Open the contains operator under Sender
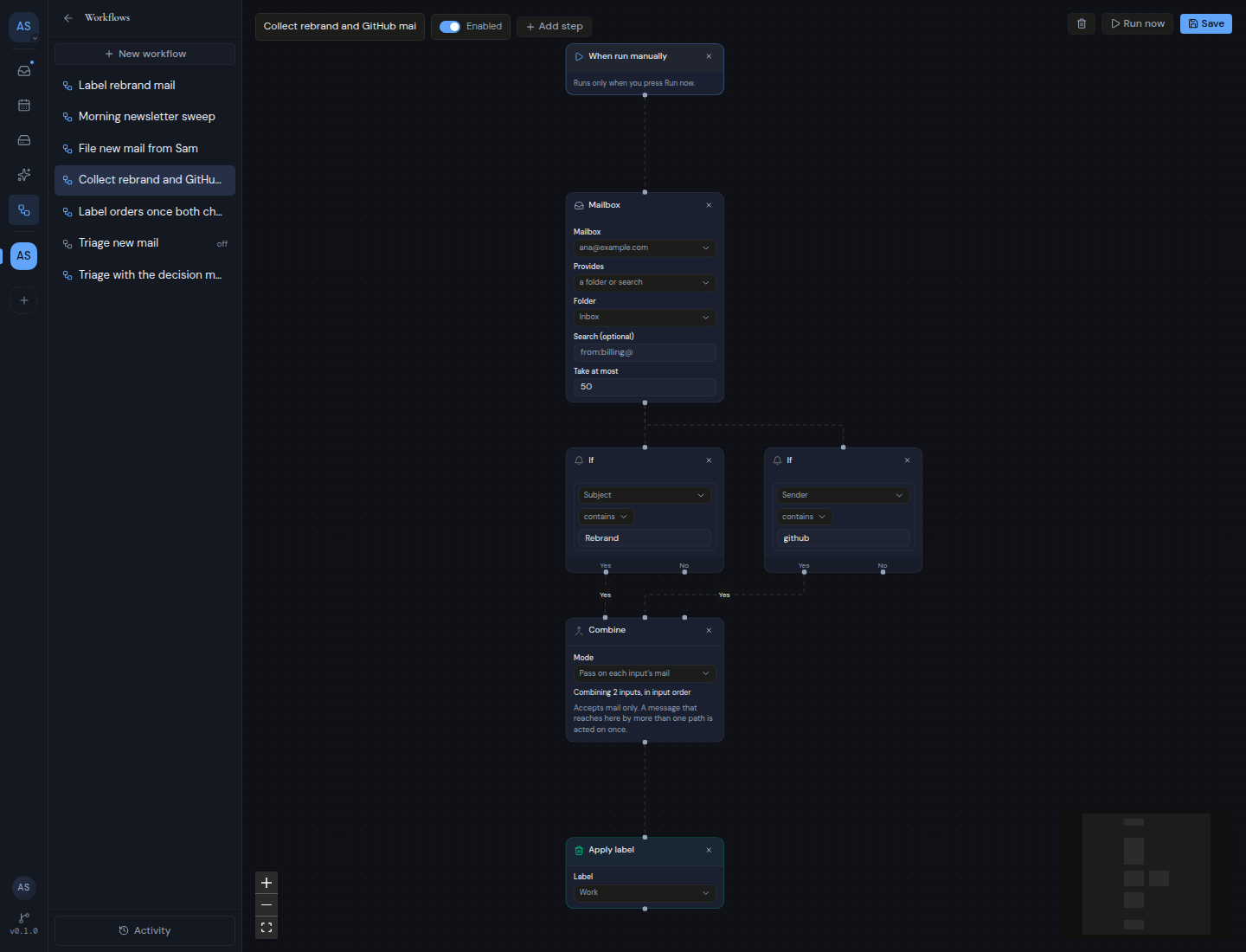Screen dimensions: 1246x952 pyautogui.click(x=804, y=517)
